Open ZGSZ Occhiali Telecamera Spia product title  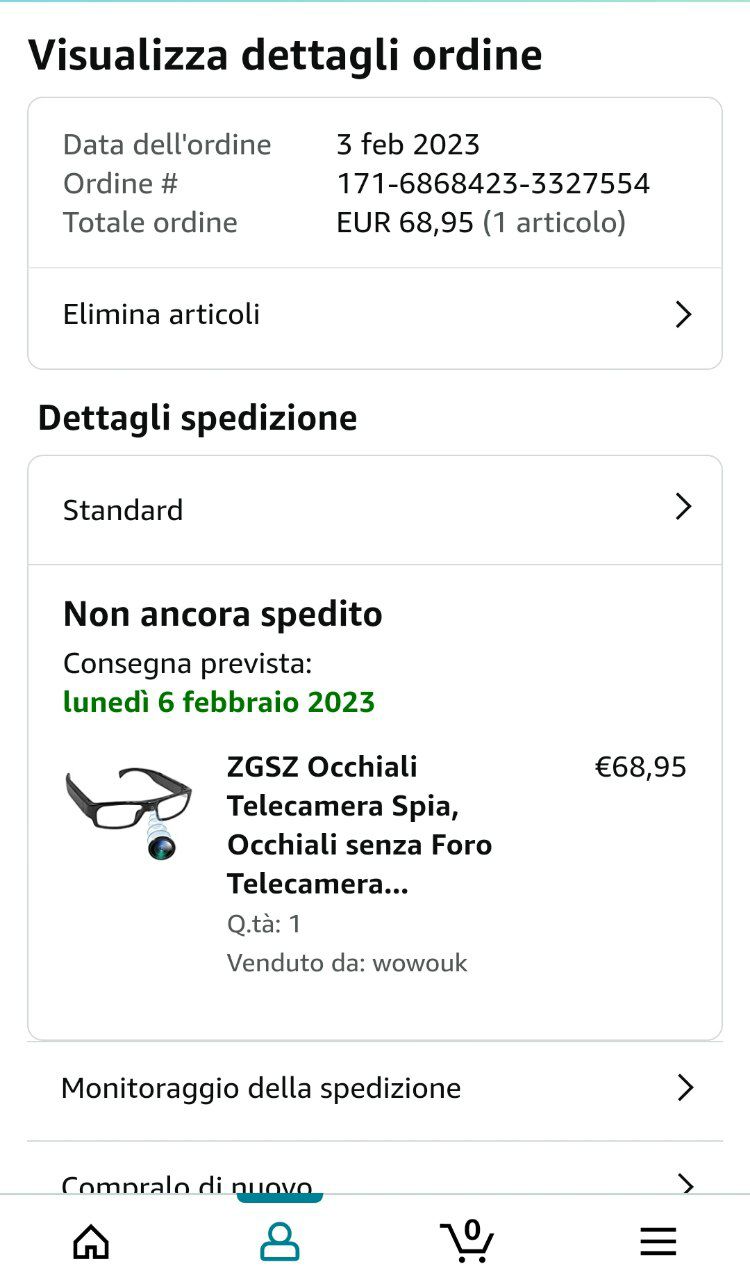tap(360, 825)
